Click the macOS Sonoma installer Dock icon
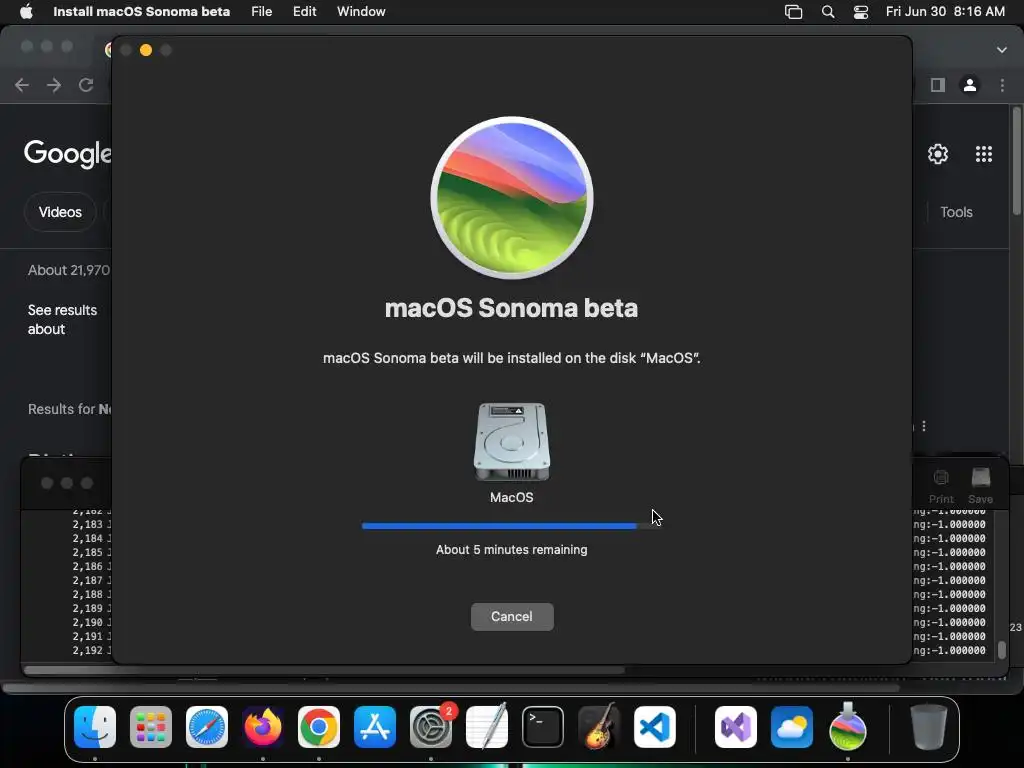The height and width of the screenshot is (768, 1024). pyautogui.click(x=848, y=727)
